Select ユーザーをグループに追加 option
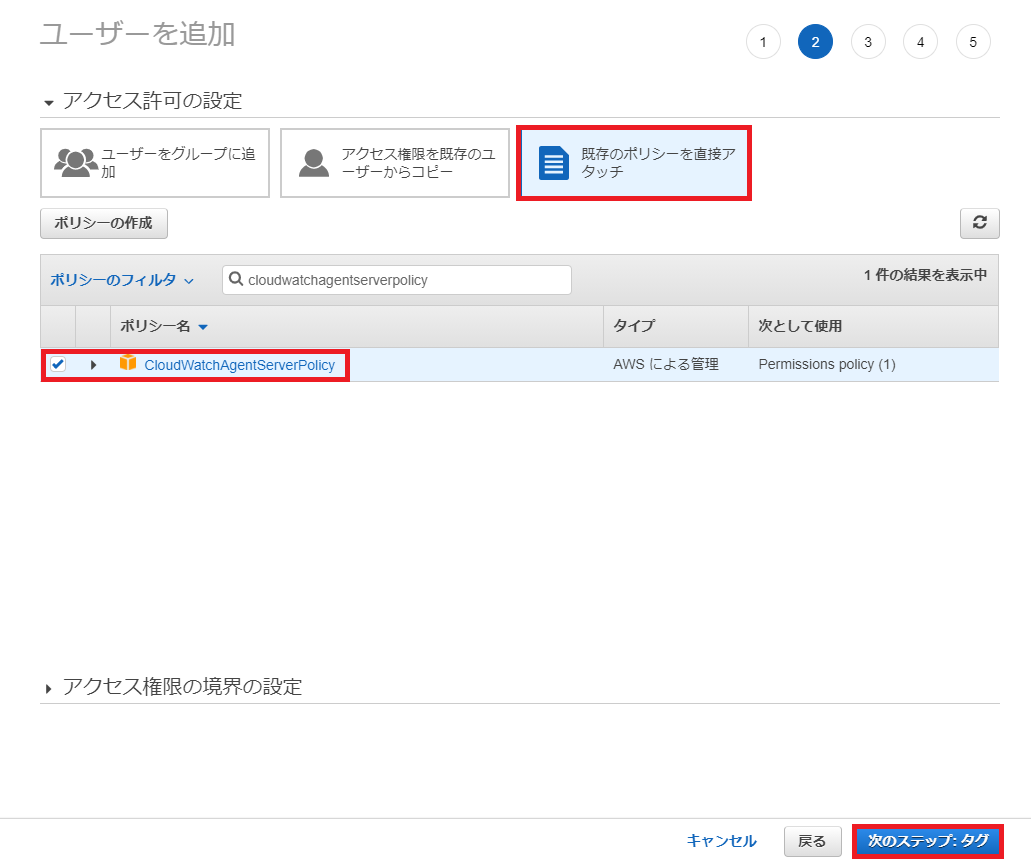Viewport: 1031px width, 860px height. click(x=155, y=163)
